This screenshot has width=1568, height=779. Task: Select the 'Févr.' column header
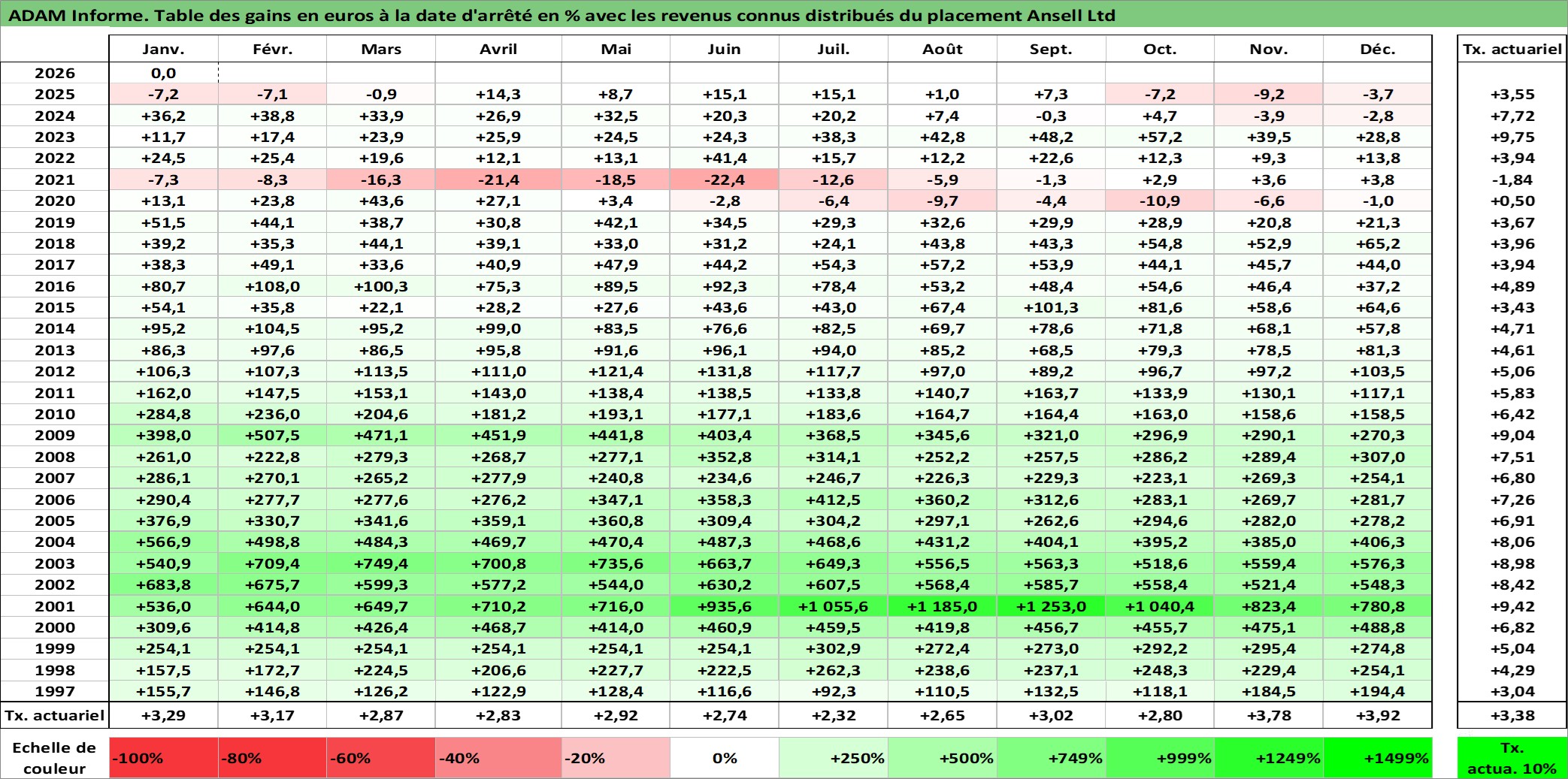(272, 49)
